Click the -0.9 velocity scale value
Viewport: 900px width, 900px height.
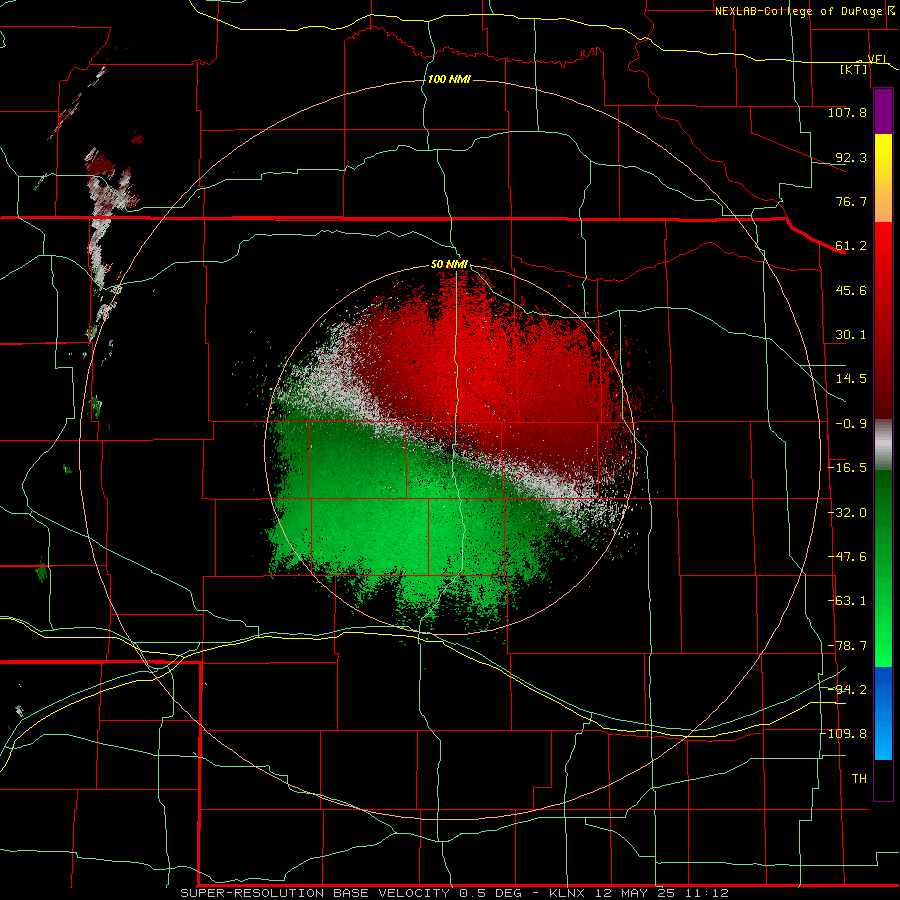[851, 424]
